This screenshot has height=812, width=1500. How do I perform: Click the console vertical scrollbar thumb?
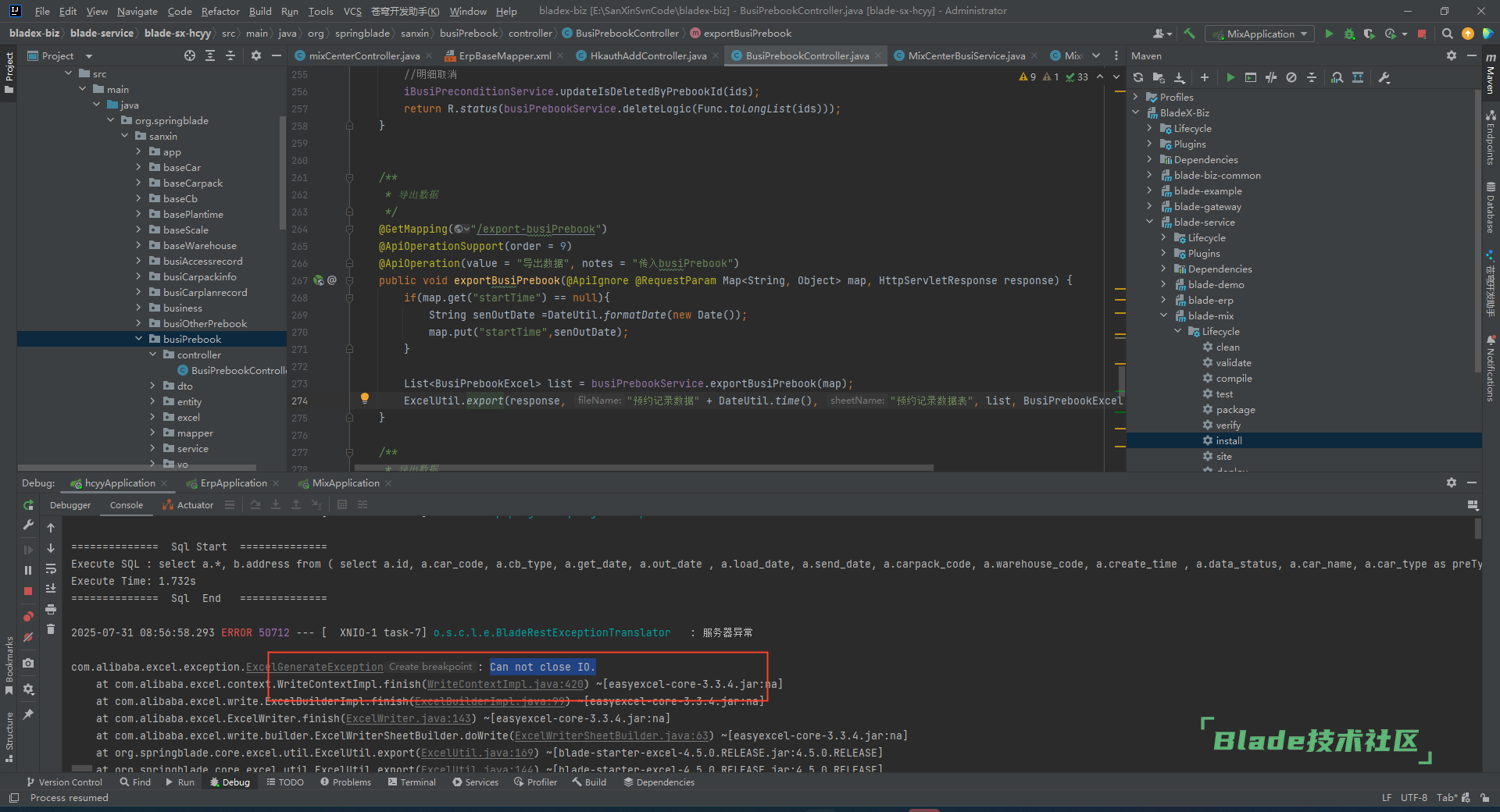coord(1478,529)
